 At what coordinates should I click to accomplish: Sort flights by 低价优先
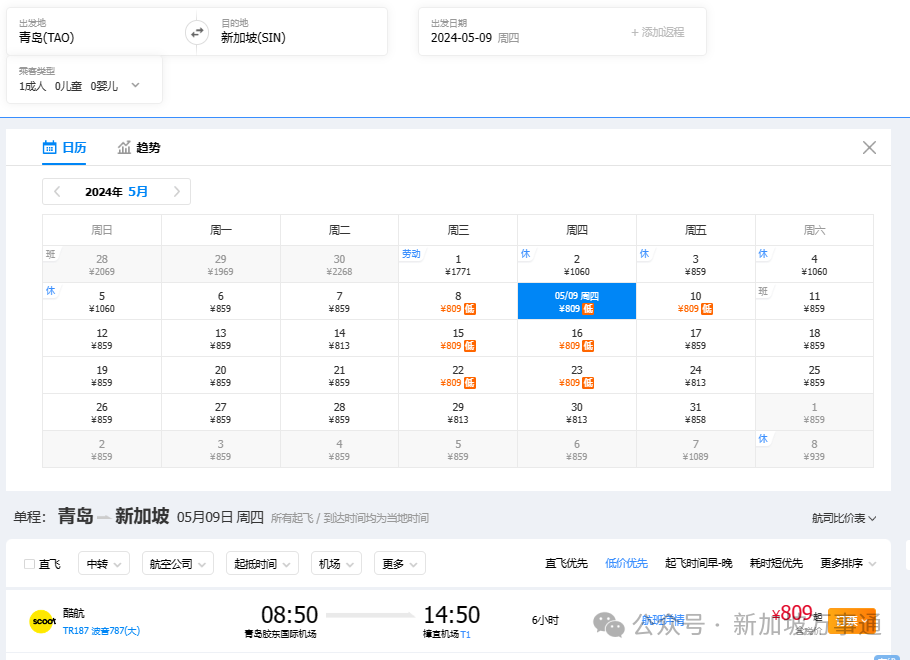tap(626, 563)
